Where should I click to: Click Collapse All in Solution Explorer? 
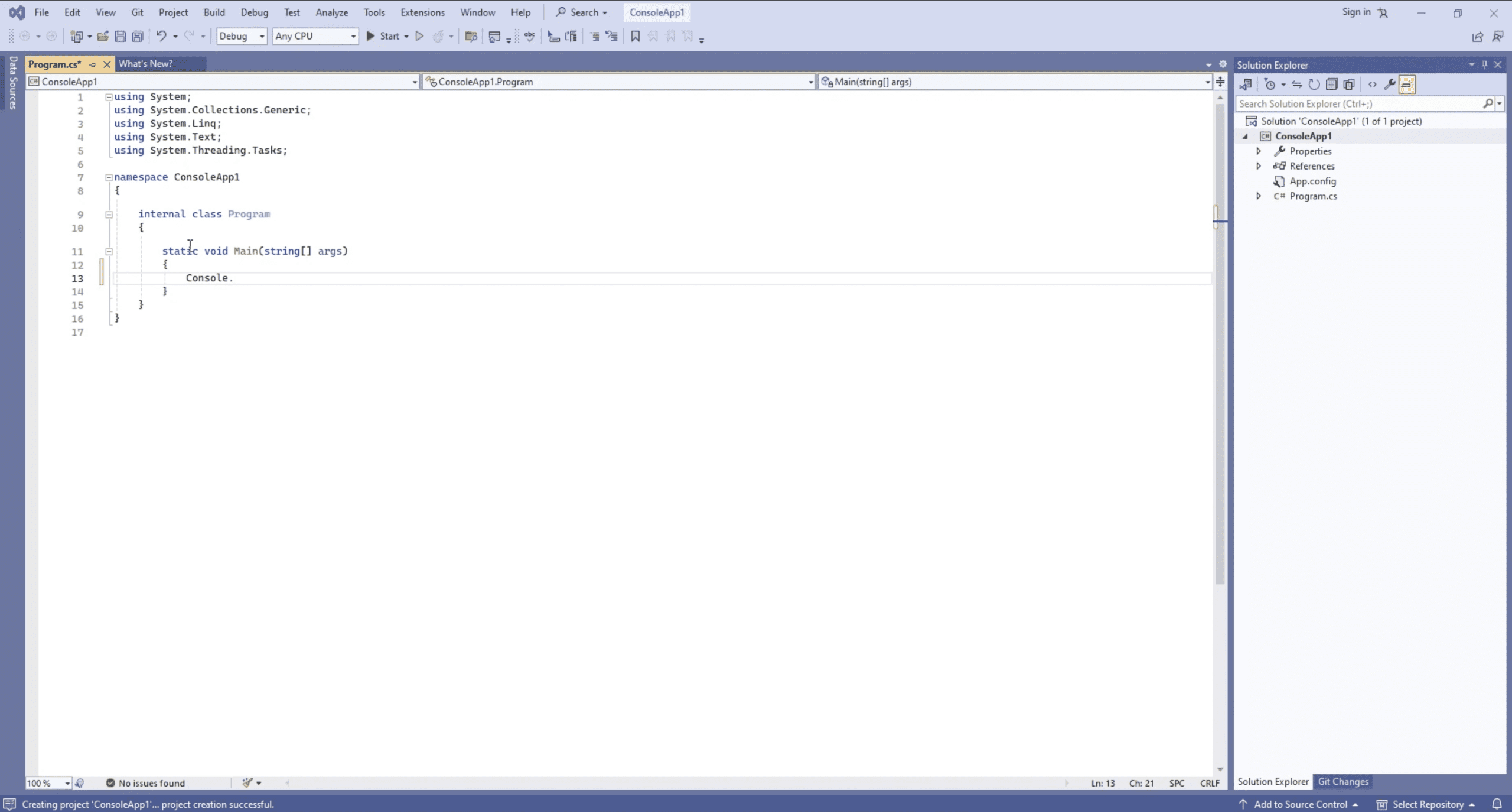coord(1331,85)
